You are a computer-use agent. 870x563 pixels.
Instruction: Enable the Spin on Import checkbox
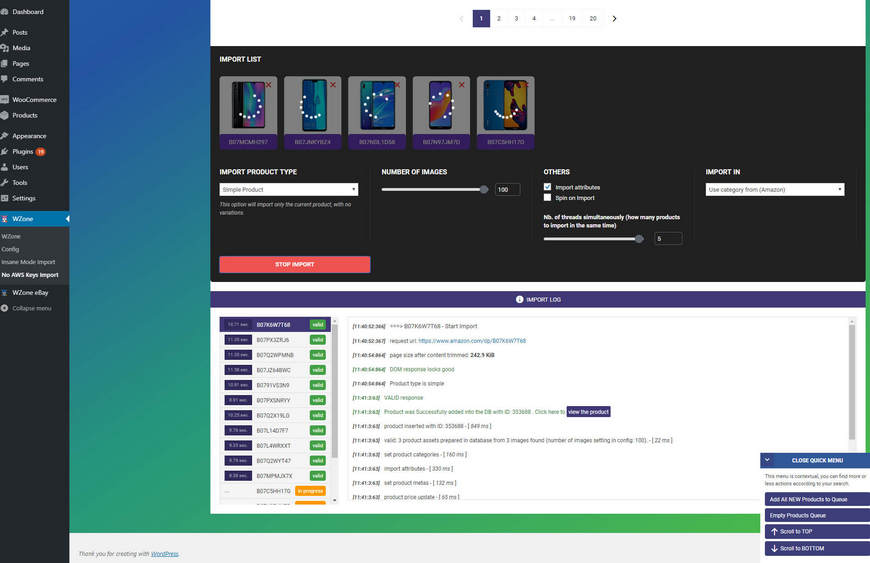[547, 198]
